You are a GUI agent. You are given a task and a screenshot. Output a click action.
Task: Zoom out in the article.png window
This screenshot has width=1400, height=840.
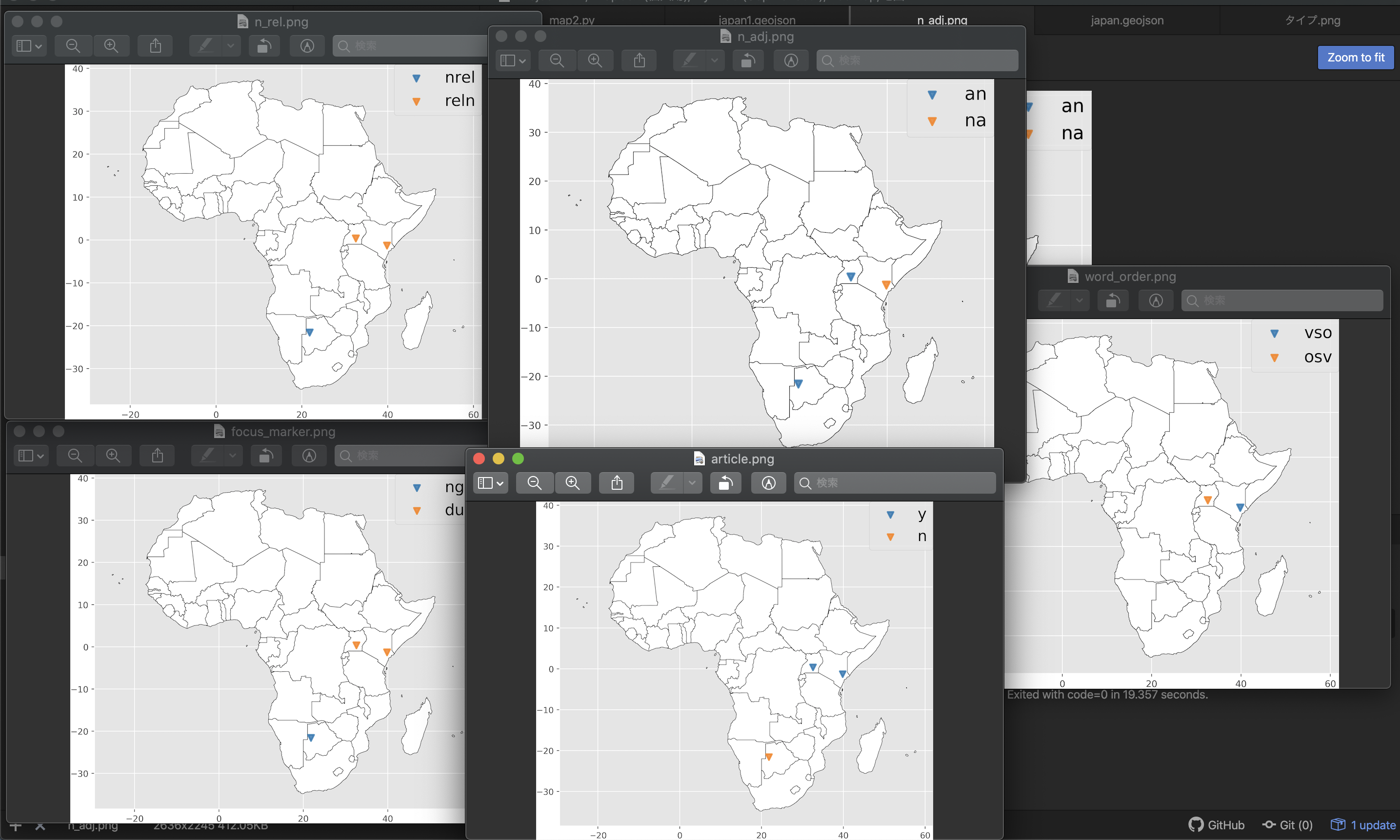pos(534,483)
